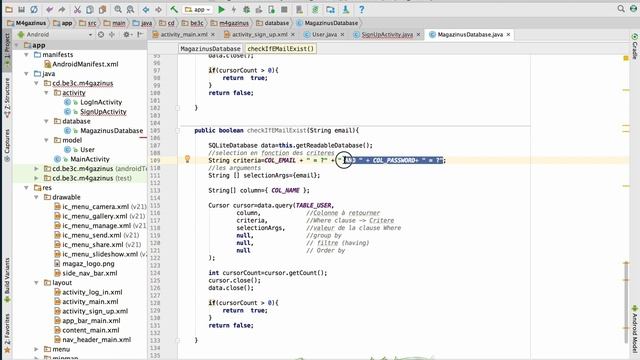Click the navigate Forward arrow icon
This screenshot has height=360, width=640.
point(158,9)
